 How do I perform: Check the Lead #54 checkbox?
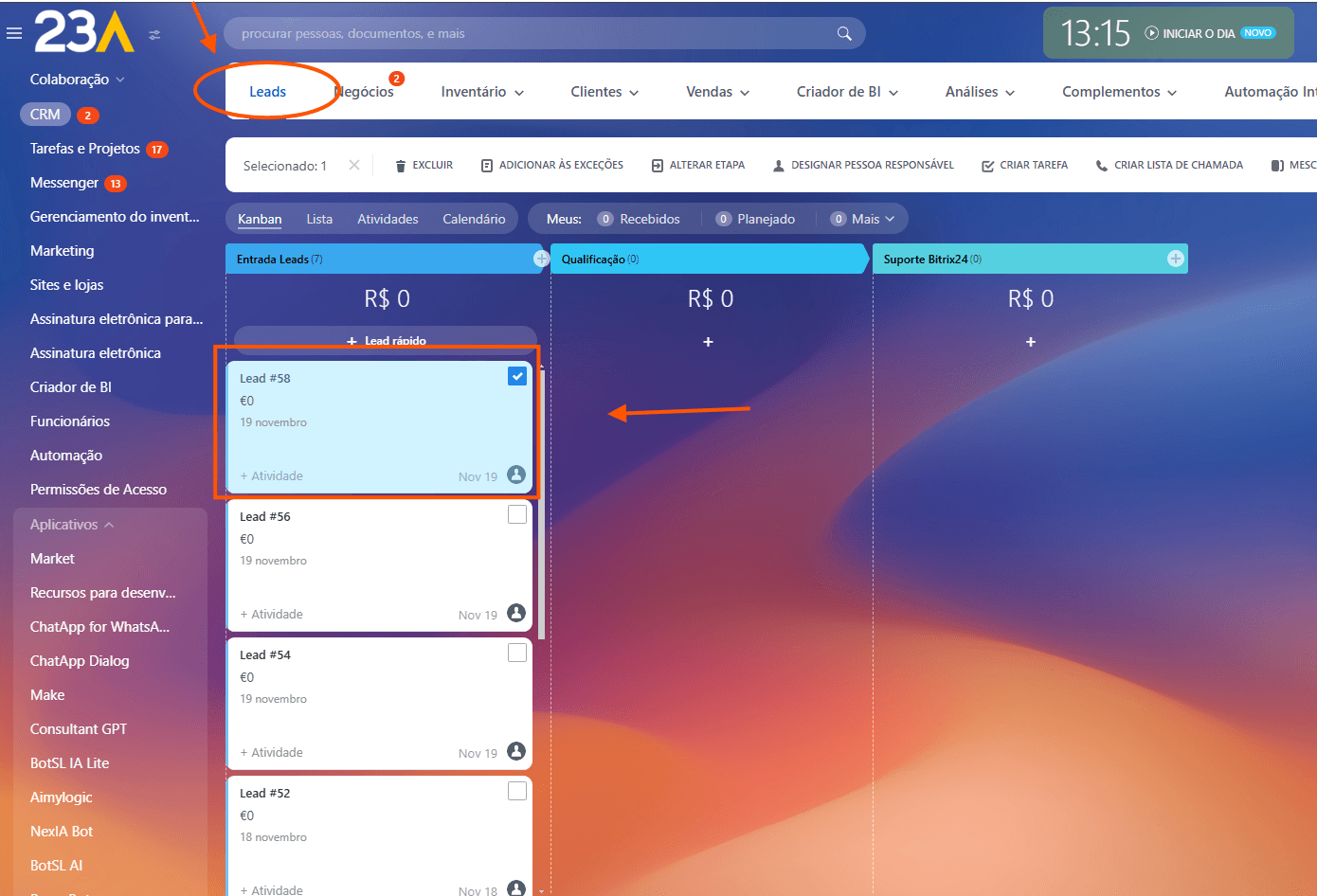[517, 653]
